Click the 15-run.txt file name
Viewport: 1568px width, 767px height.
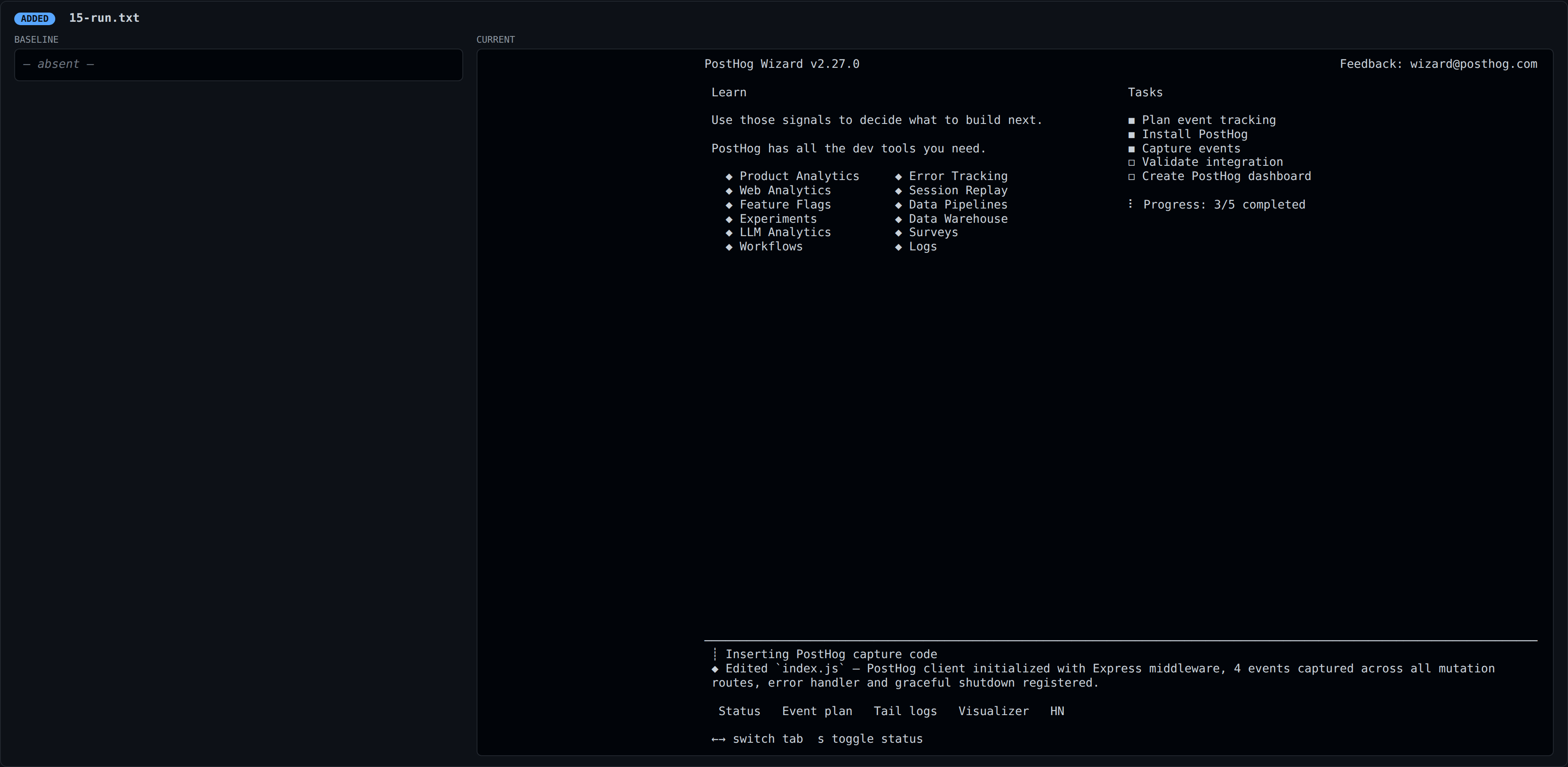click(104, 18)
